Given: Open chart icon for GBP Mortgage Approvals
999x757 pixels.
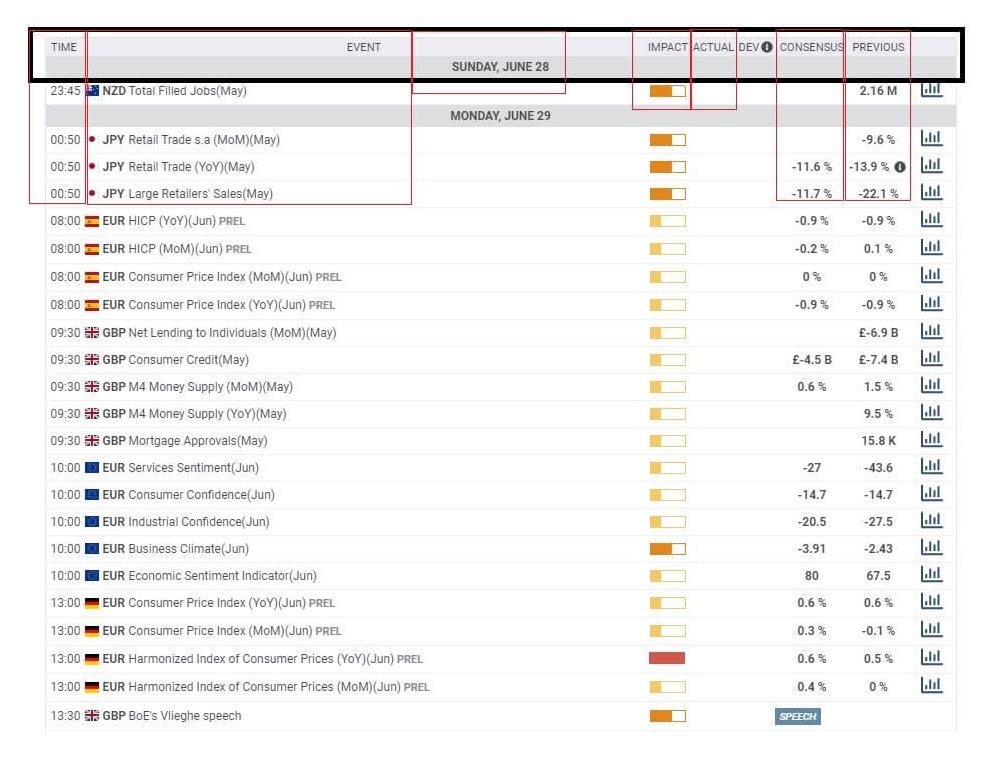Looking at the screenshot, I should click(931, 439).
